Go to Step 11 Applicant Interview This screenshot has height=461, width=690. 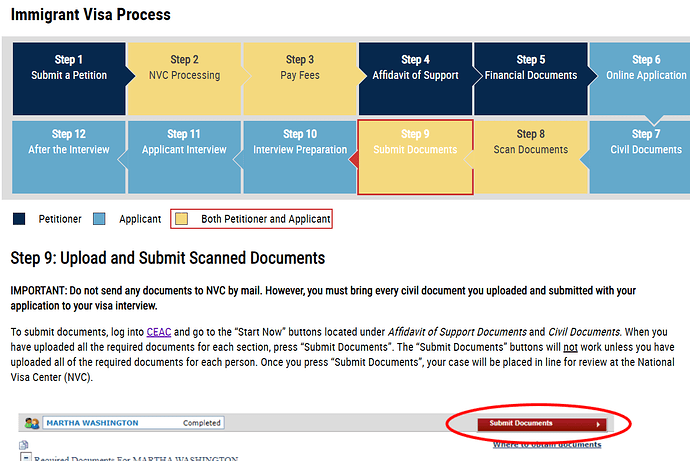[184, 157]
